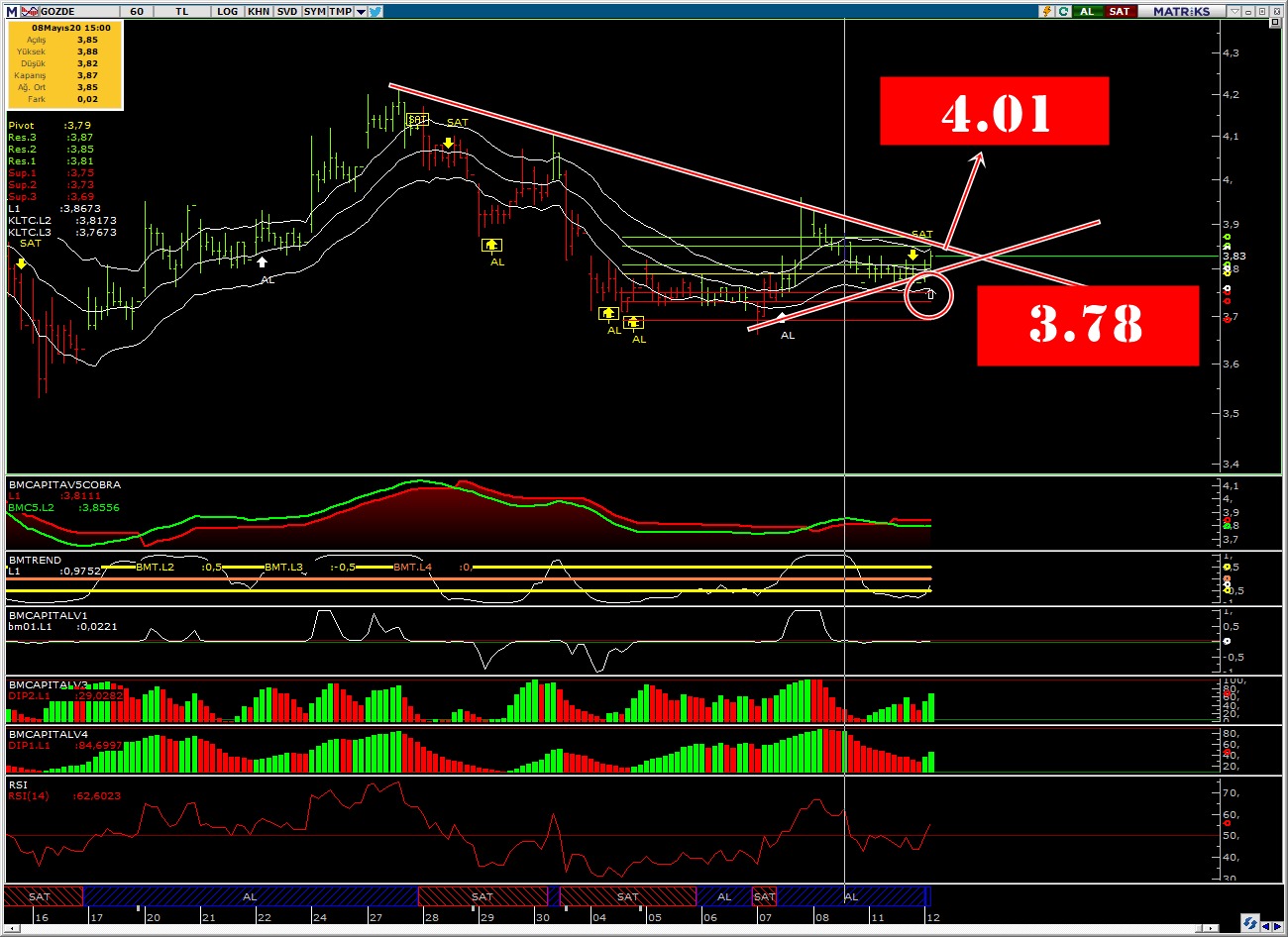Viewport: 1288px width, 937px height.
Task: Toggle the KHN option in toolbar
Action: (x=258, y=11)
